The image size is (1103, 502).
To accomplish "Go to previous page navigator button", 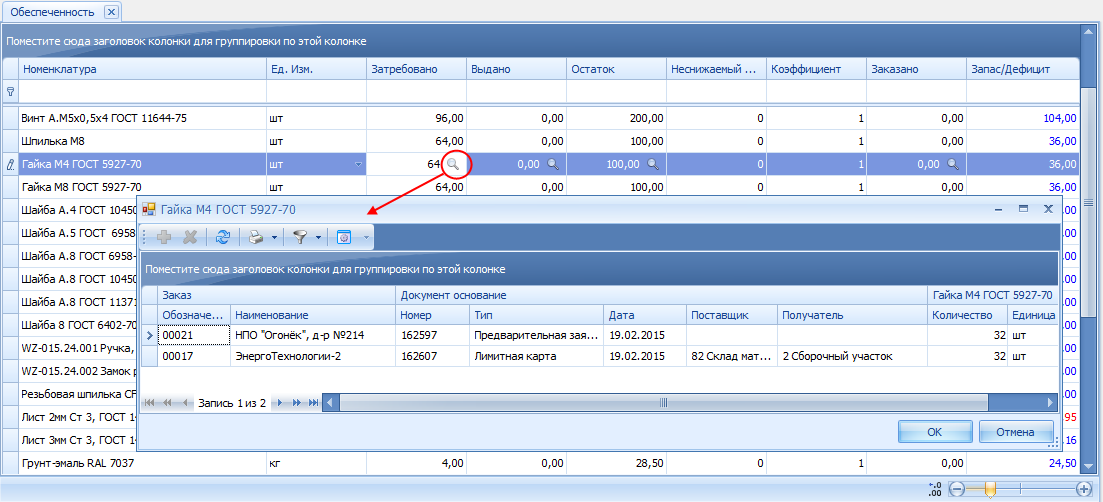I will [167, 403].
